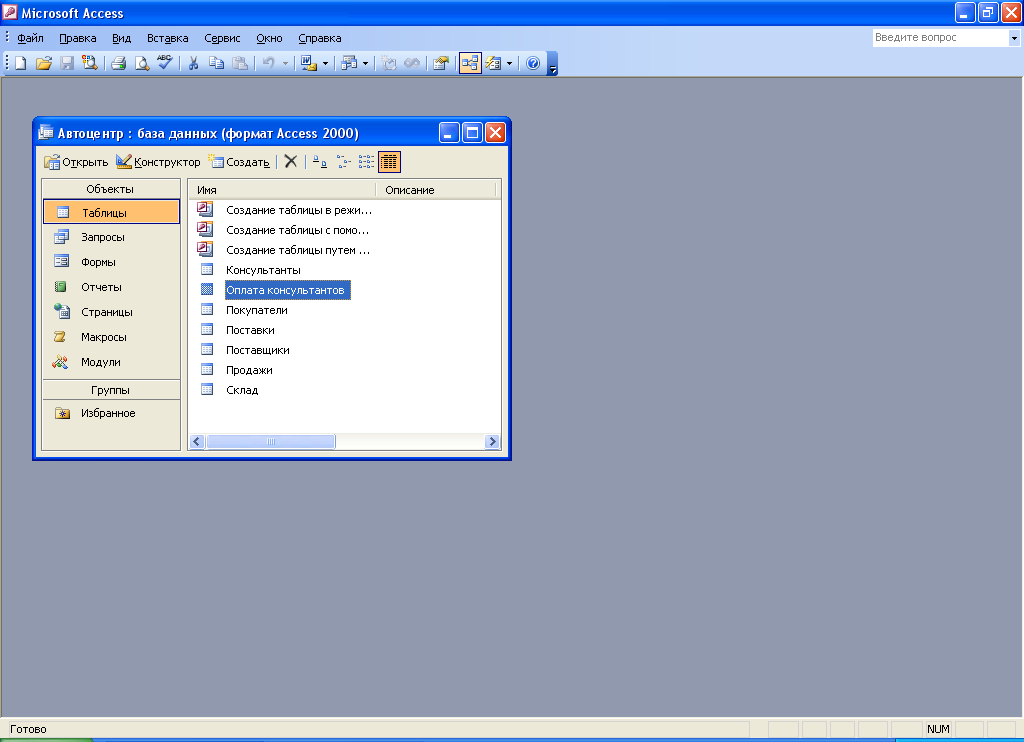1024x742 pixels.
Task: Open the Analyze dropdown arrow
Action: click(x=365, y=63)
